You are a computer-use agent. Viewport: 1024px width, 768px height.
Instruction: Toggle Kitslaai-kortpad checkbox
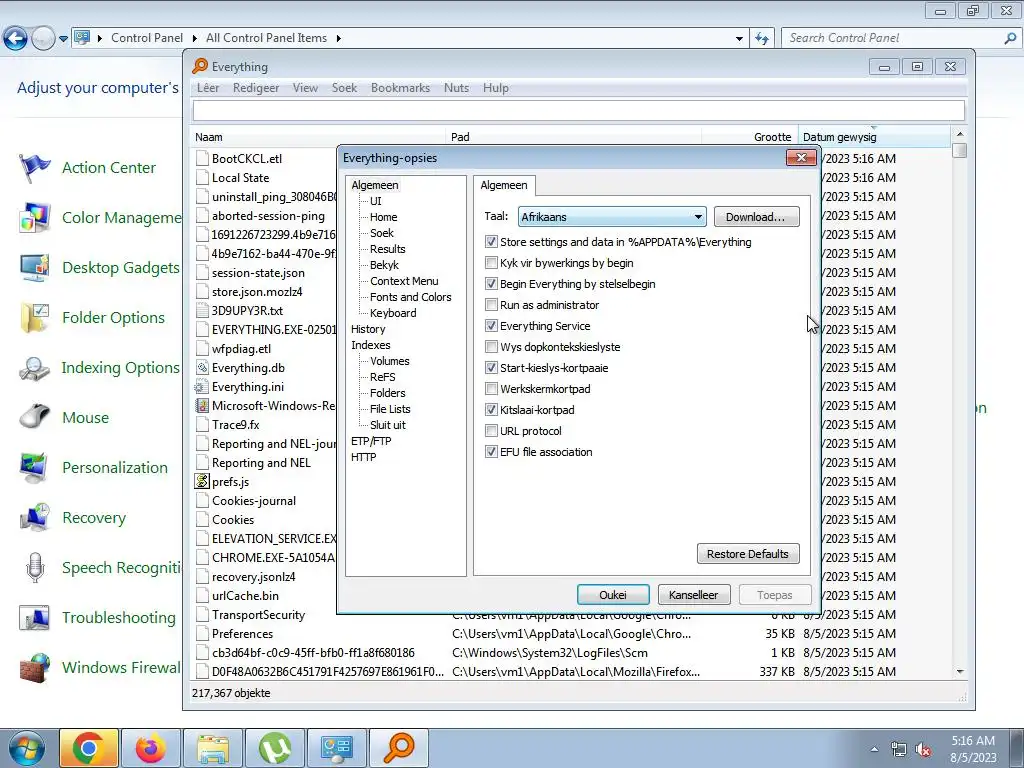coord(491,409)
